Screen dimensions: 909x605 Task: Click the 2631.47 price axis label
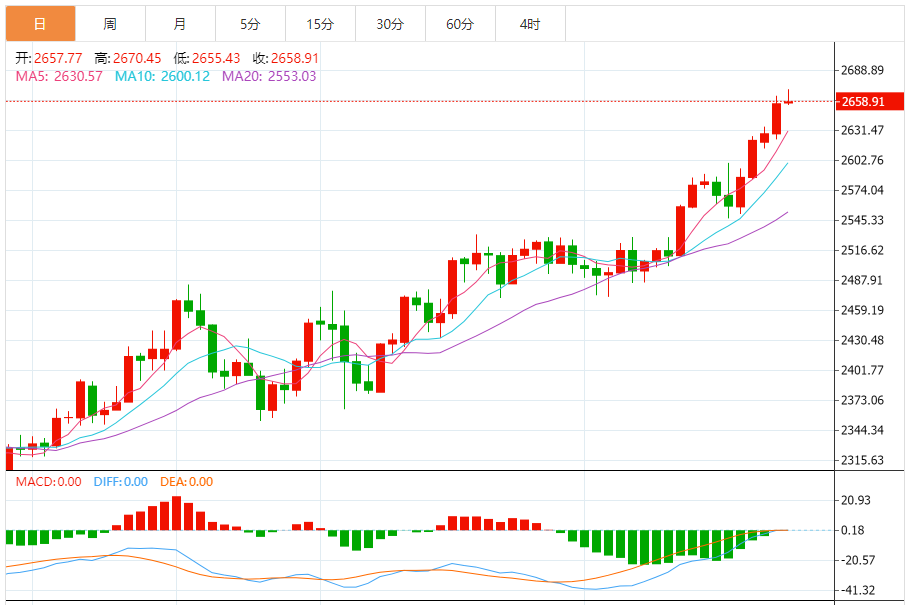[863, 130]
